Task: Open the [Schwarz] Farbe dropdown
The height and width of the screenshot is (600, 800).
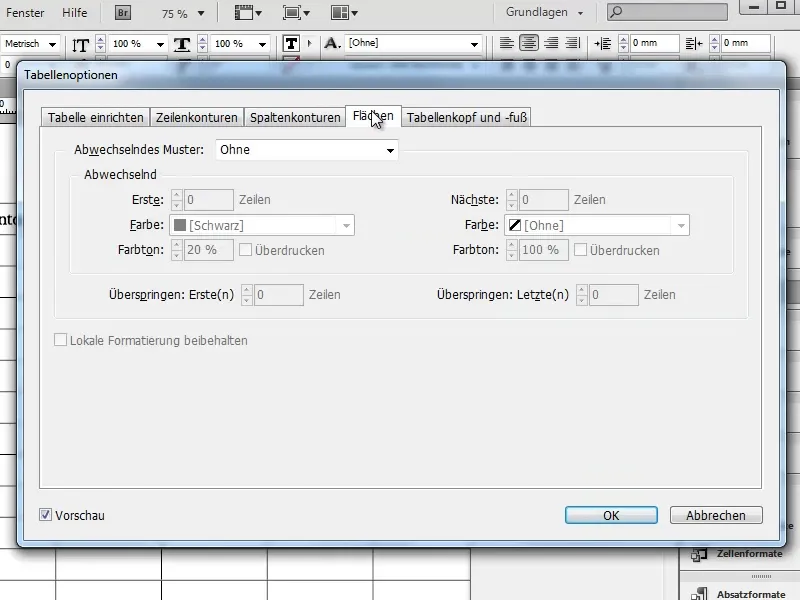Action: coord(262,225)
